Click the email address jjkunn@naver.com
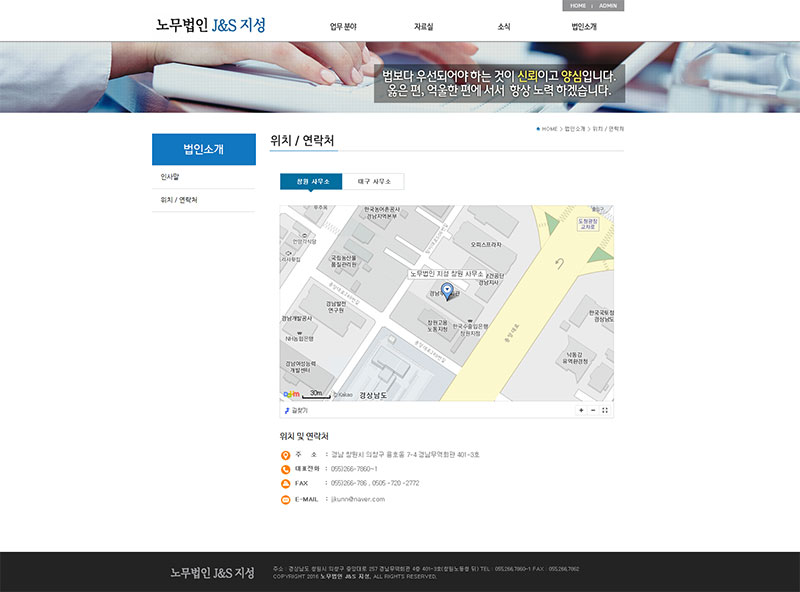This screenshot has width=800, height=592. tap(358, 499)
